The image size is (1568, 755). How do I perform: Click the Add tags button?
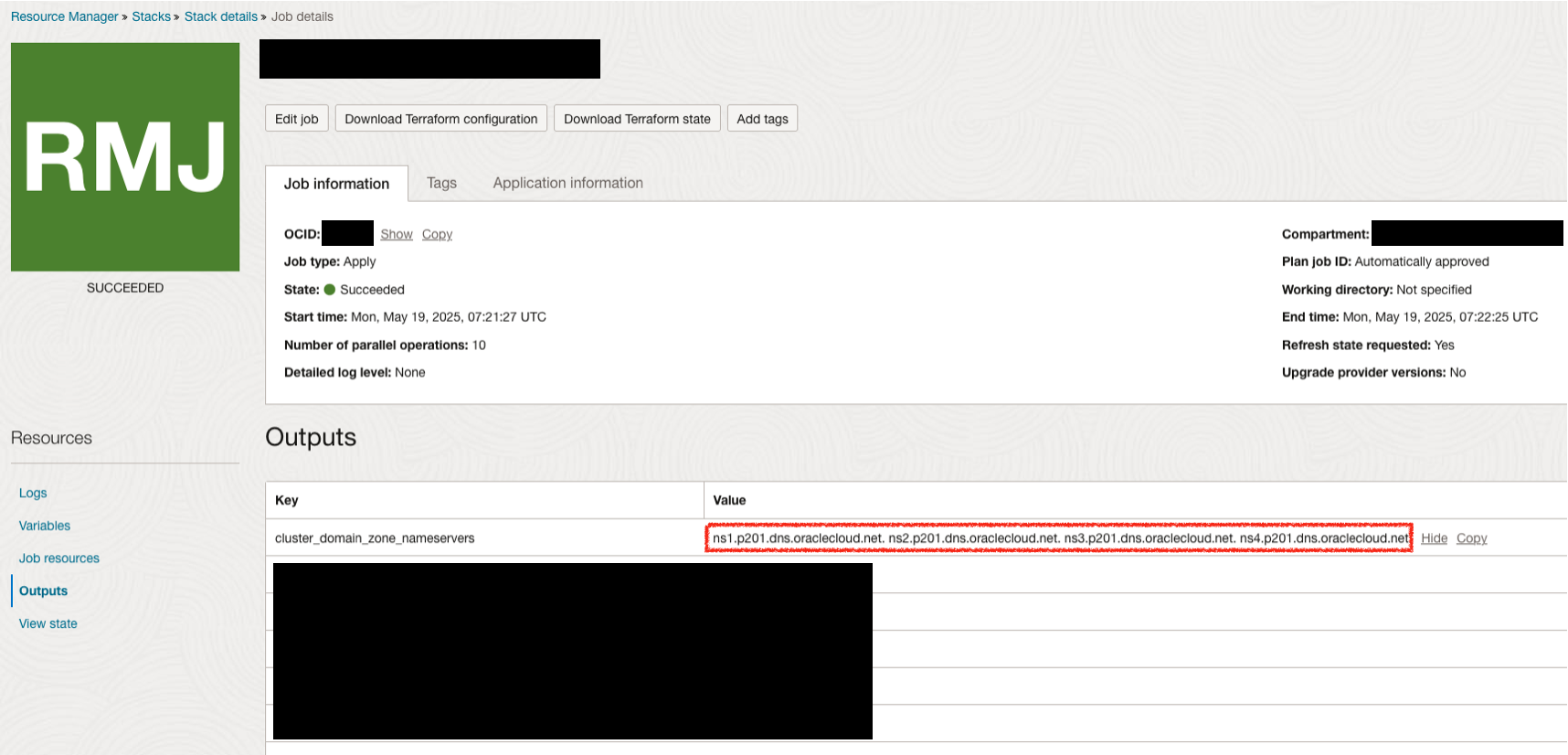coord(762,119)
